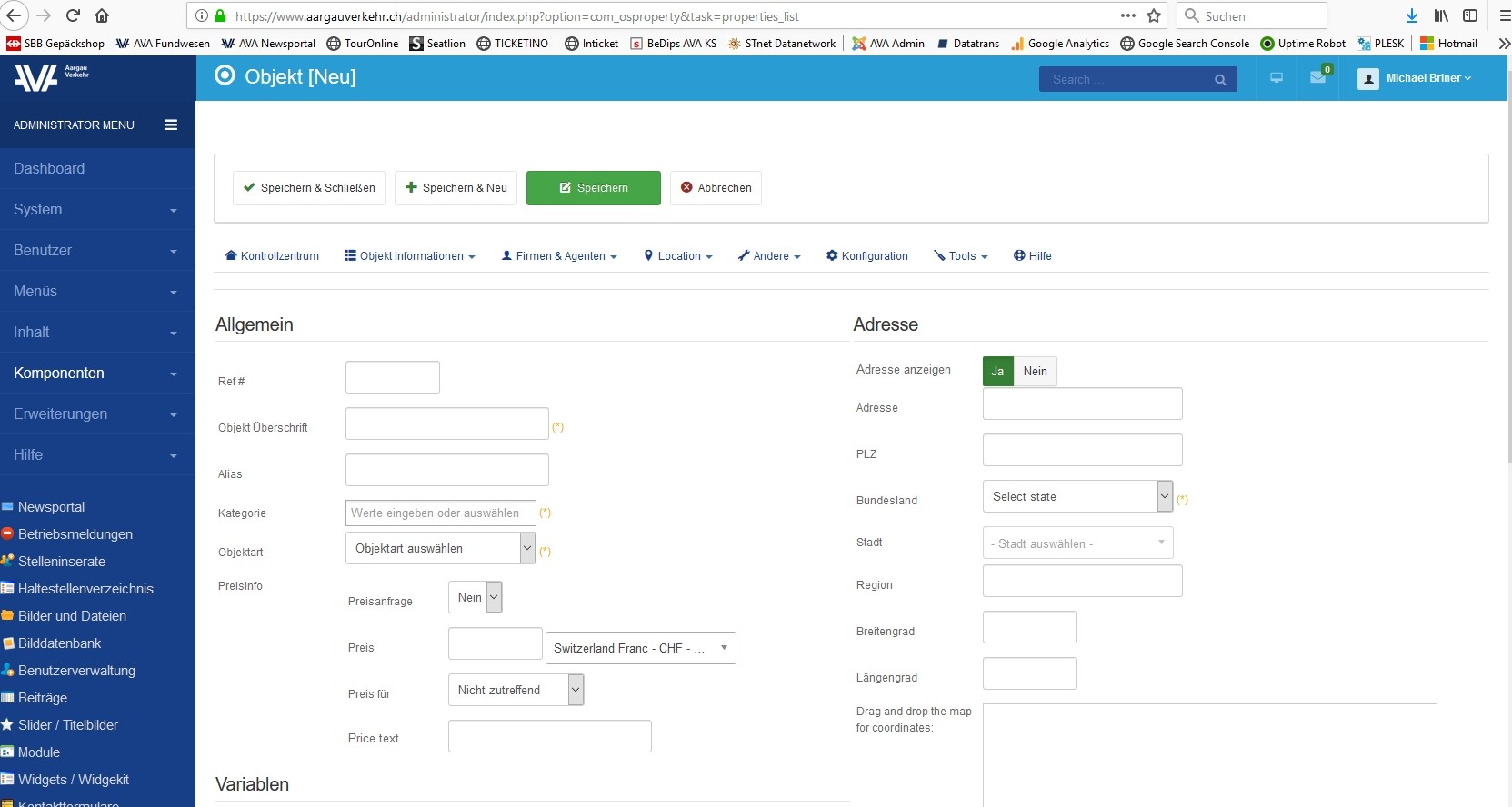Click the Abbrechen button

[x=716, y=188]
